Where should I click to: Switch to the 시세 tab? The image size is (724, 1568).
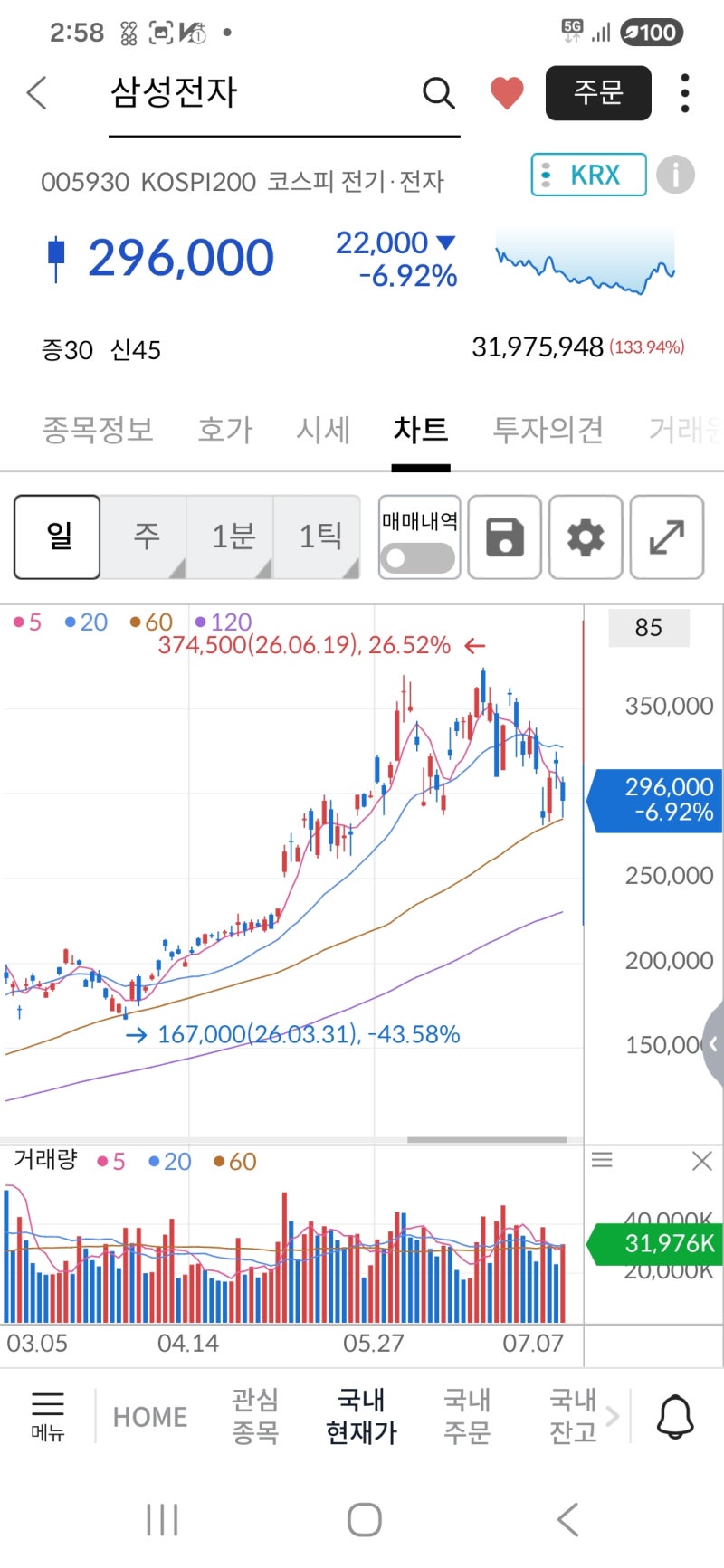pyautogui.click(x=323, y=430)
